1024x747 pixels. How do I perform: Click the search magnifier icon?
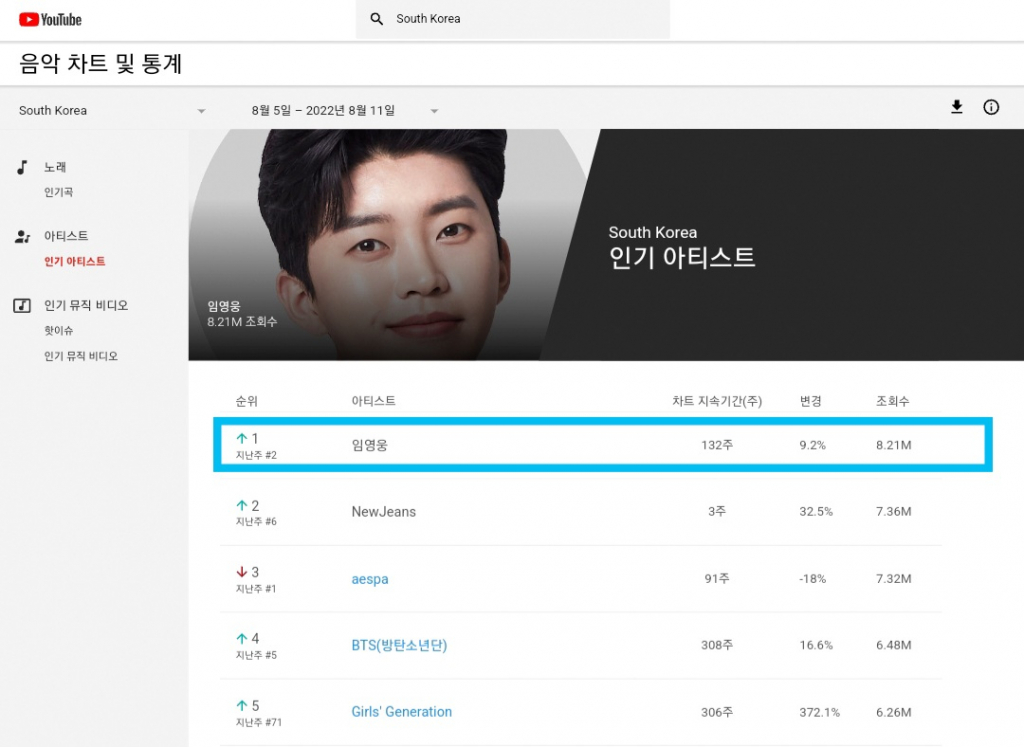(377, 19)
